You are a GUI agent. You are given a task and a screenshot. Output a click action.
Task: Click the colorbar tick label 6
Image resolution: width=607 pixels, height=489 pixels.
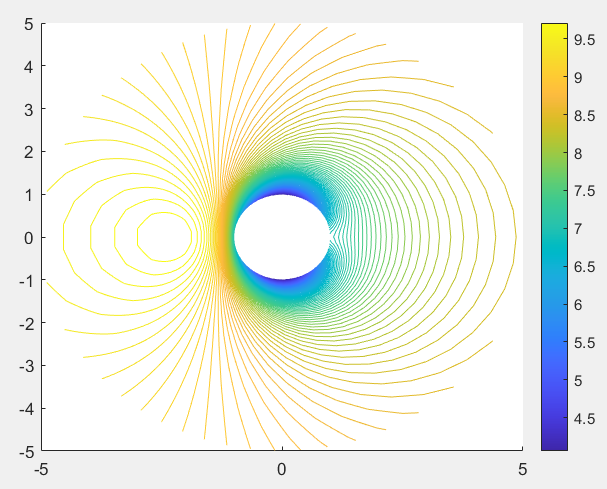click(579, 305)
